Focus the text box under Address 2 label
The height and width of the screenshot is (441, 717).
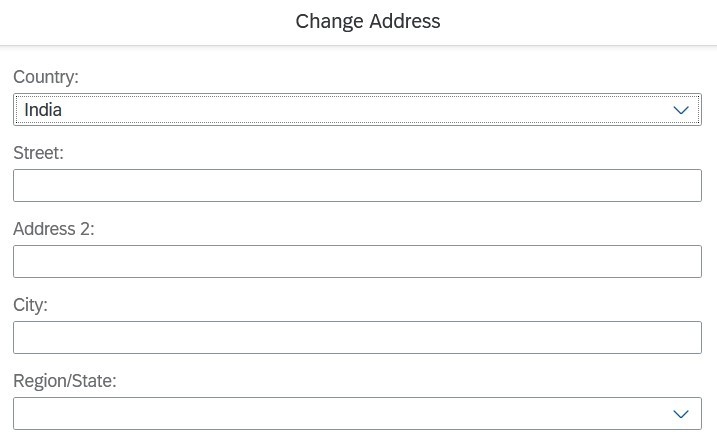click(357, 262)
